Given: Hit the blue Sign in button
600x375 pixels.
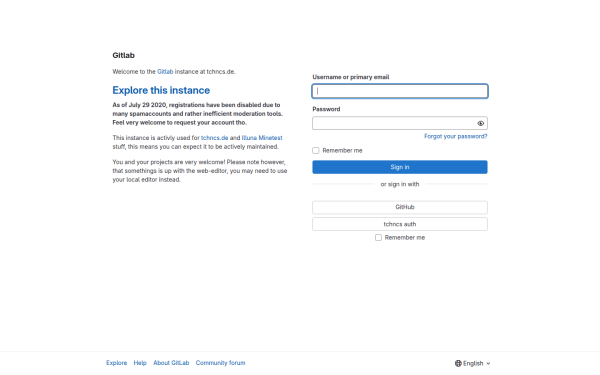Looking at the screenshot, I should tap(400, 167).
